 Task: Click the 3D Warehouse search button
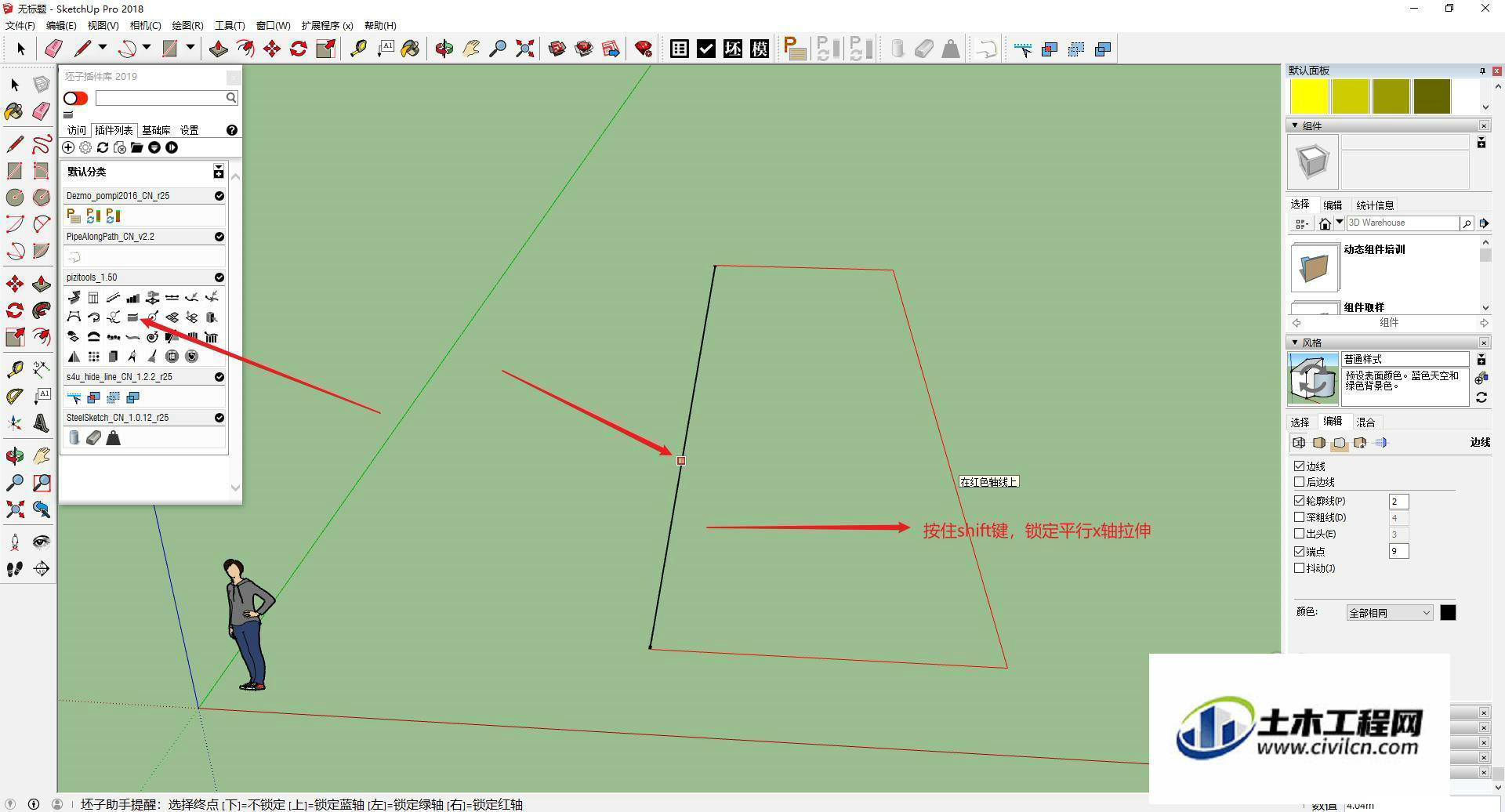click(x=1466, y=223)
